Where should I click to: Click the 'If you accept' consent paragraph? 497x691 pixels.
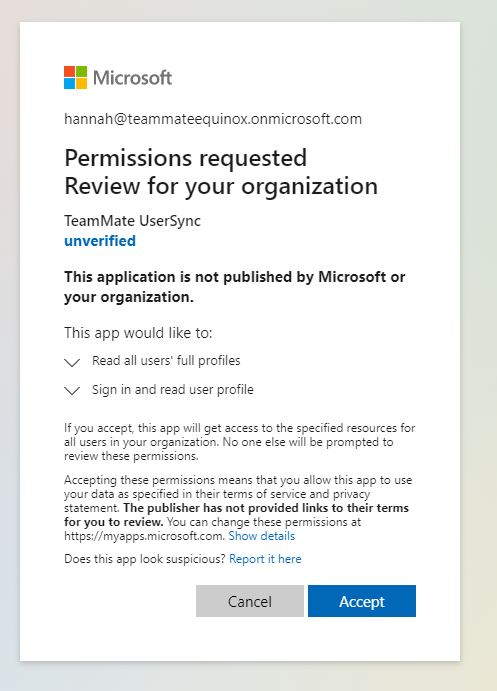240,442
